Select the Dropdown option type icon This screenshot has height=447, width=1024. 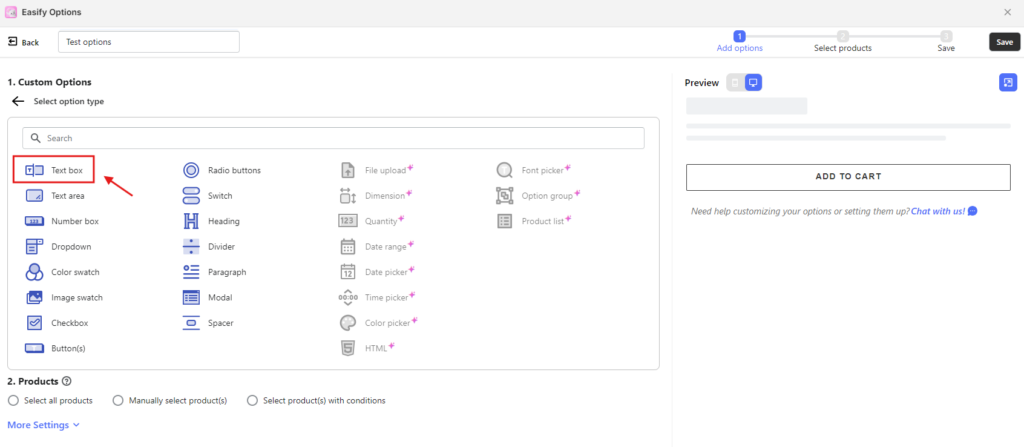tap(34, 246)
